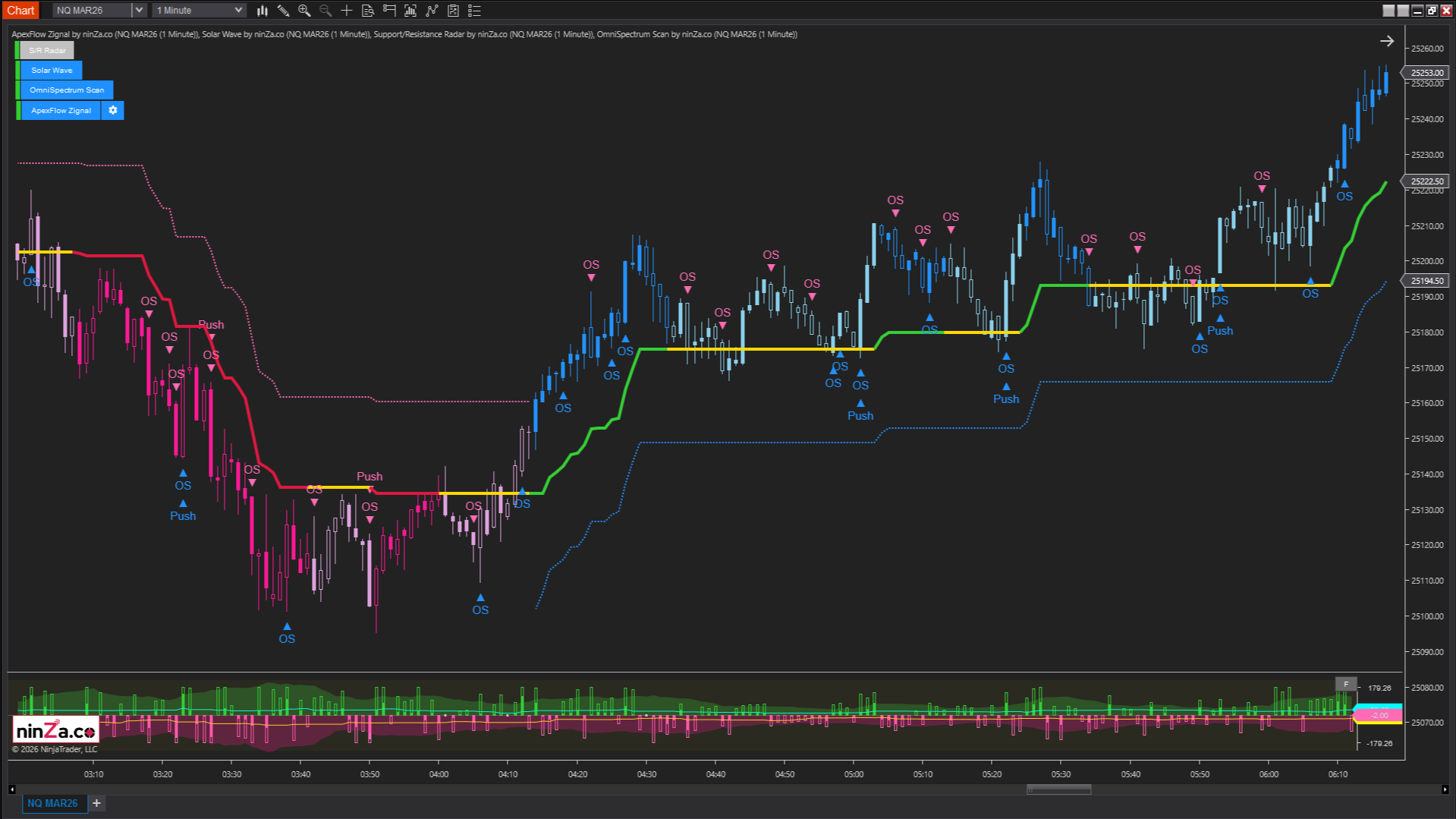Toggle the S/R Radar indicator

click(x=47, y=51)
